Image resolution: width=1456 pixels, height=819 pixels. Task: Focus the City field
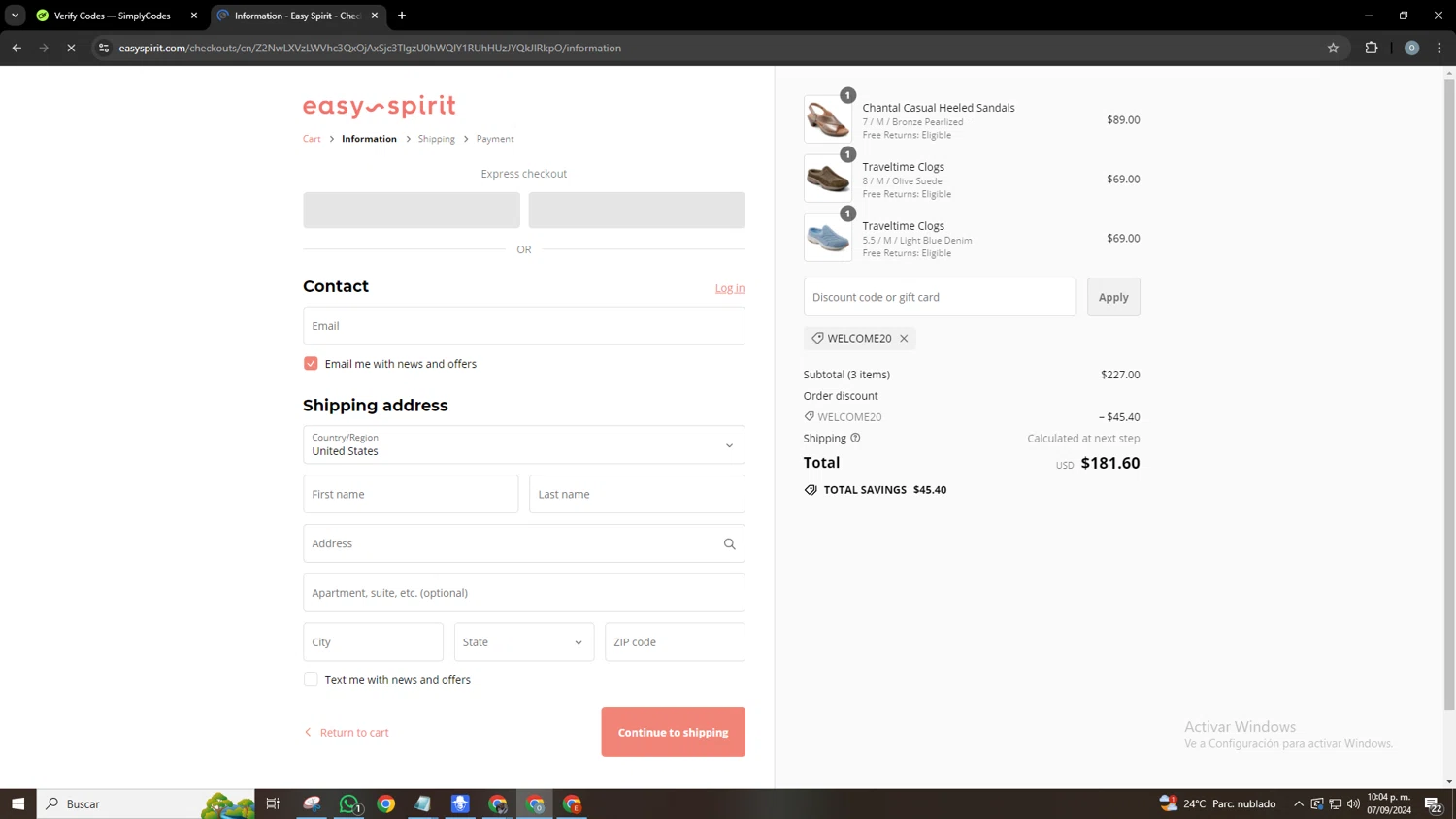(373, 641)
